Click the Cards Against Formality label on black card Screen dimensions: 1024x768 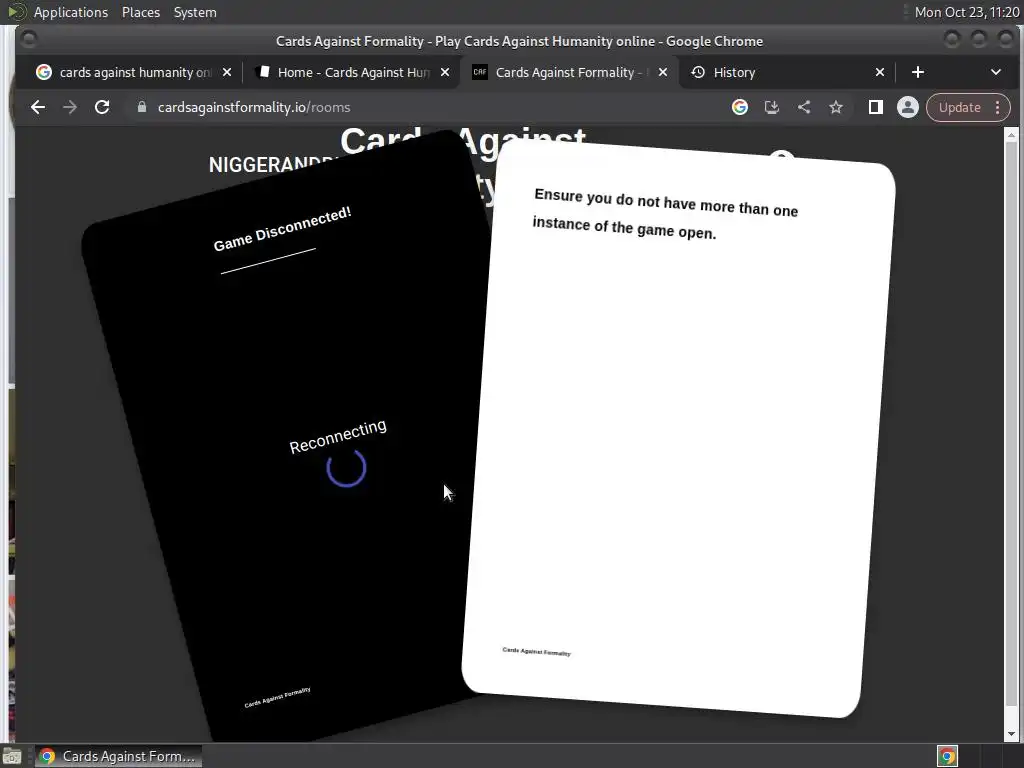[x=277, y=698]
